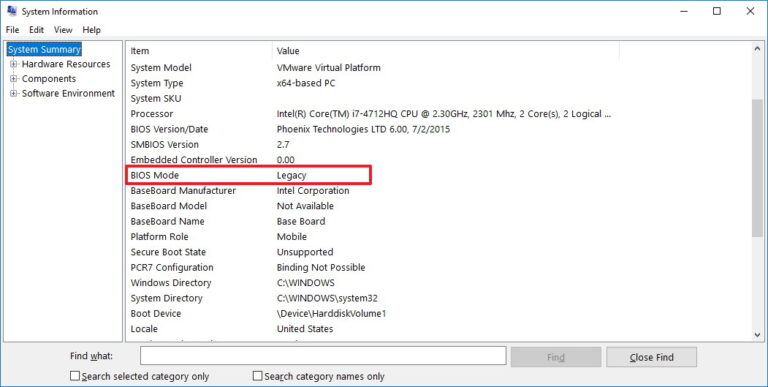Click the Item column header
Viewport: 768px width, 387px height.
[199, 51]
